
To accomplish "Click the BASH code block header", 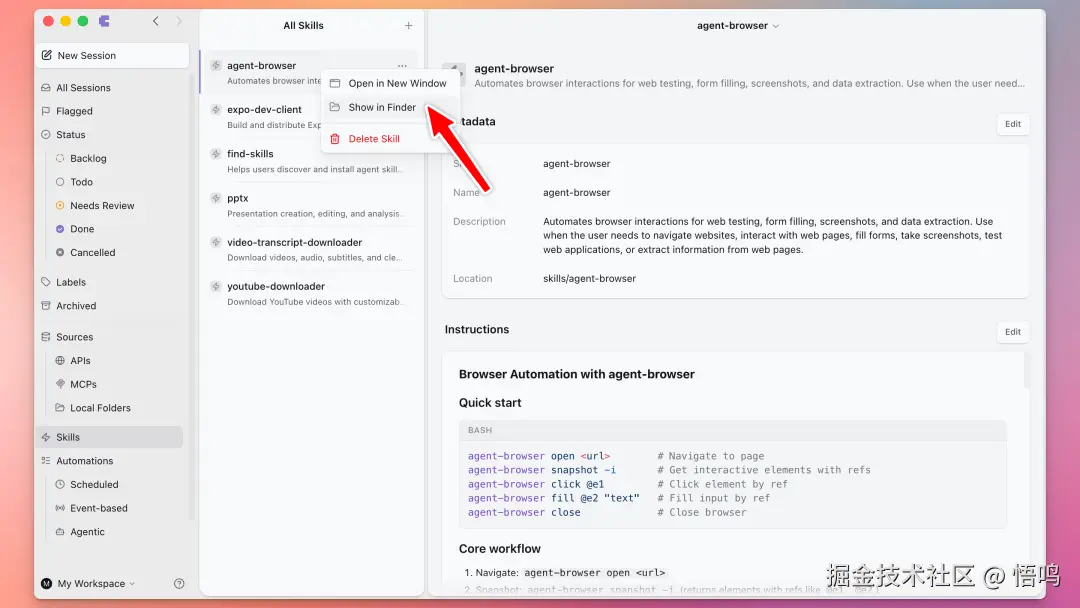I will click(733, 430).
